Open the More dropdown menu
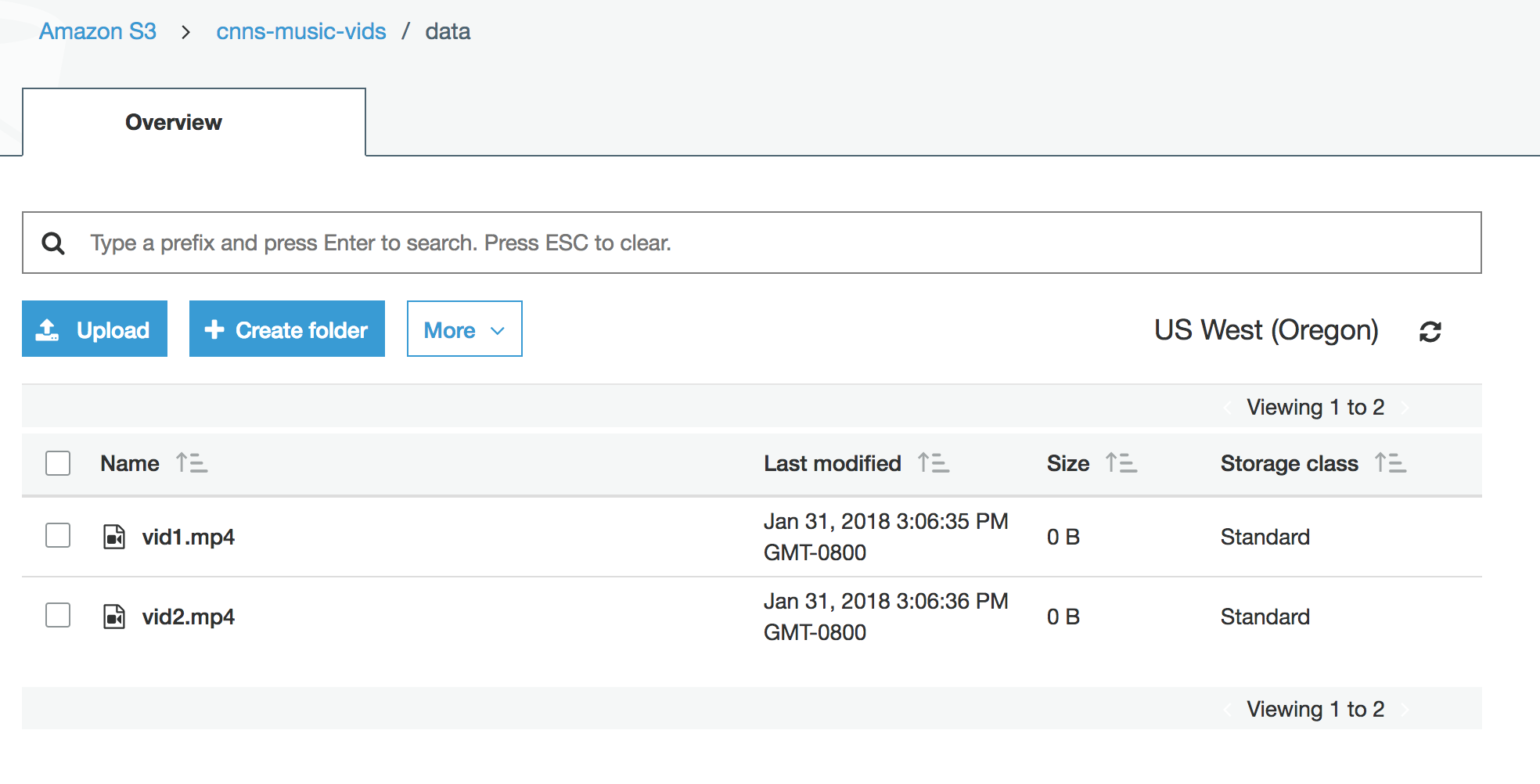This screenshot has width=1540, height=784. pos(465,329)
